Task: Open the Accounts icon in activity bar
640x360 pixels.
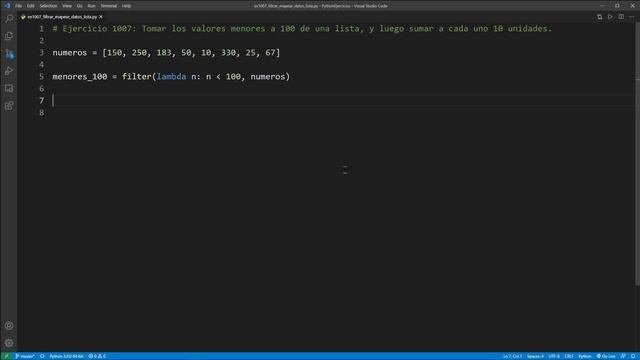Action: click(x=9, y=326)
